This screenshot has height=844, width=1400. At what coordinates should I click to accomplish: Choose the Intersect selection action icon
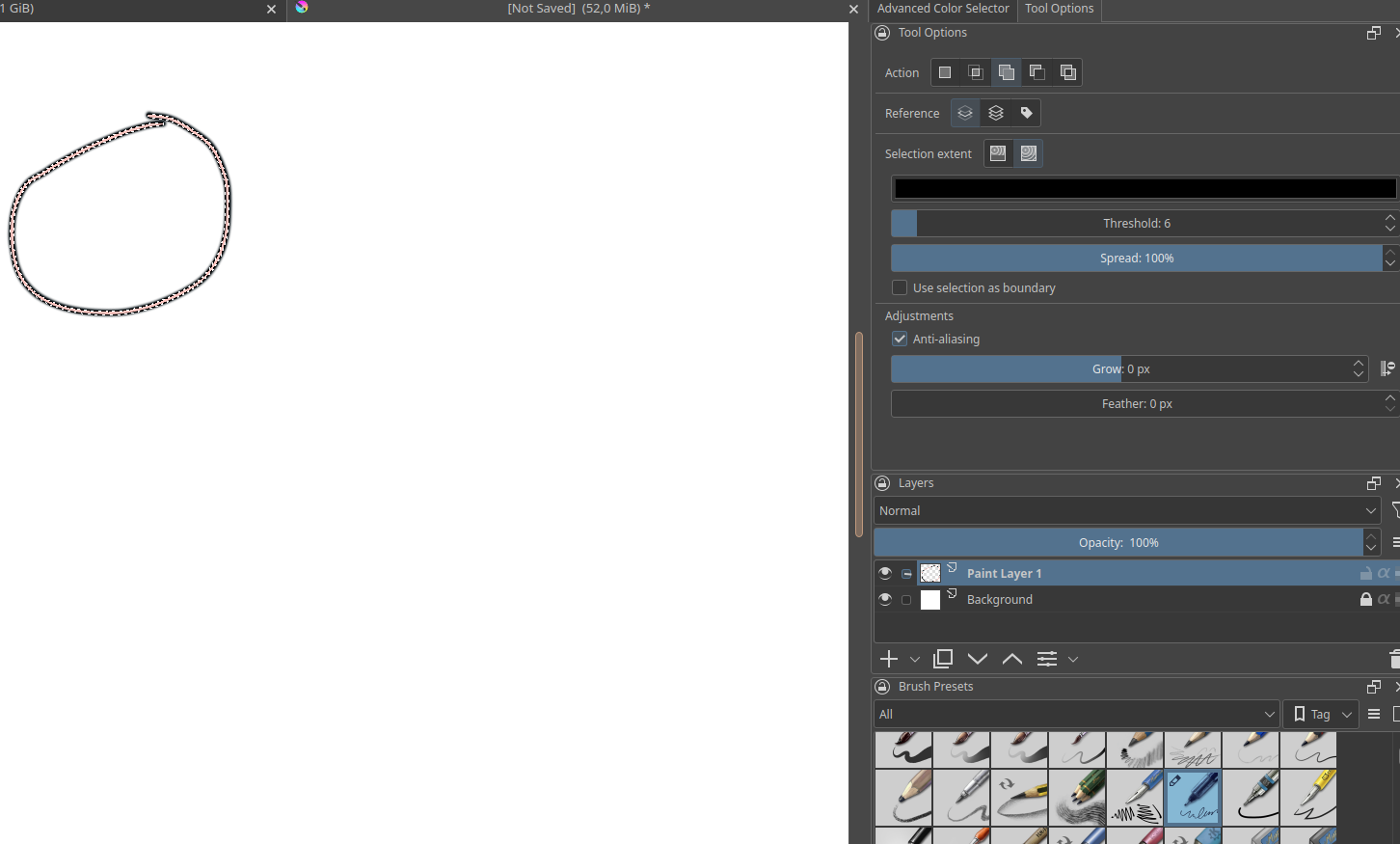(976, 72)
